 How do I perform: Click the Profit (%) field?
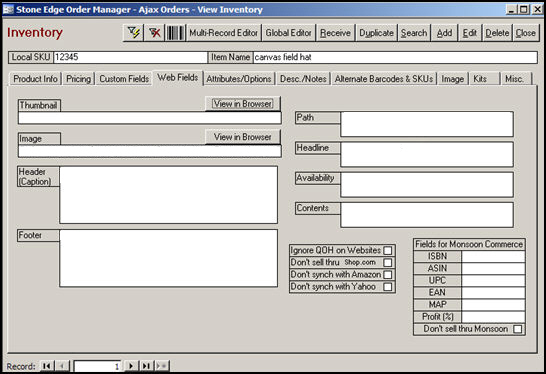(493, 317)
